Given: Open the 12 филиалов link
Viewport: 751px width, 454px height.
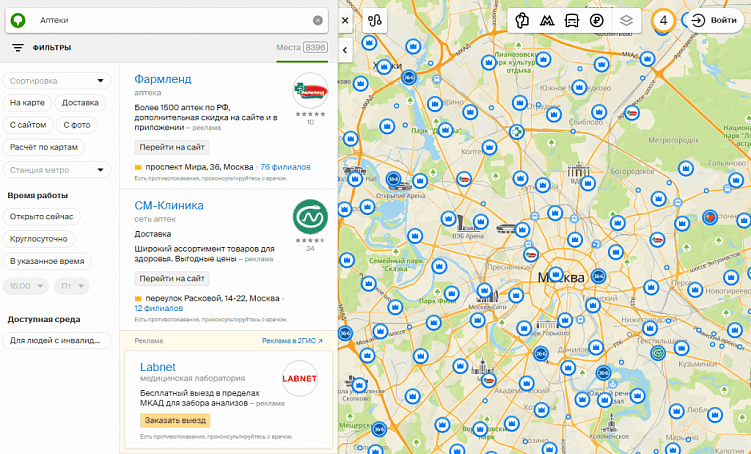Looking at the screenshot, I should pos(159,308).
